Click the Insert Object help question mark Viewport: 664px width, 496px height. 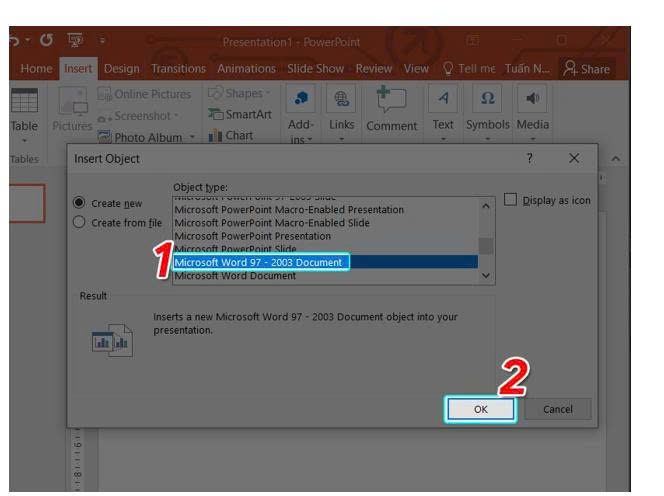pos(529,158)
